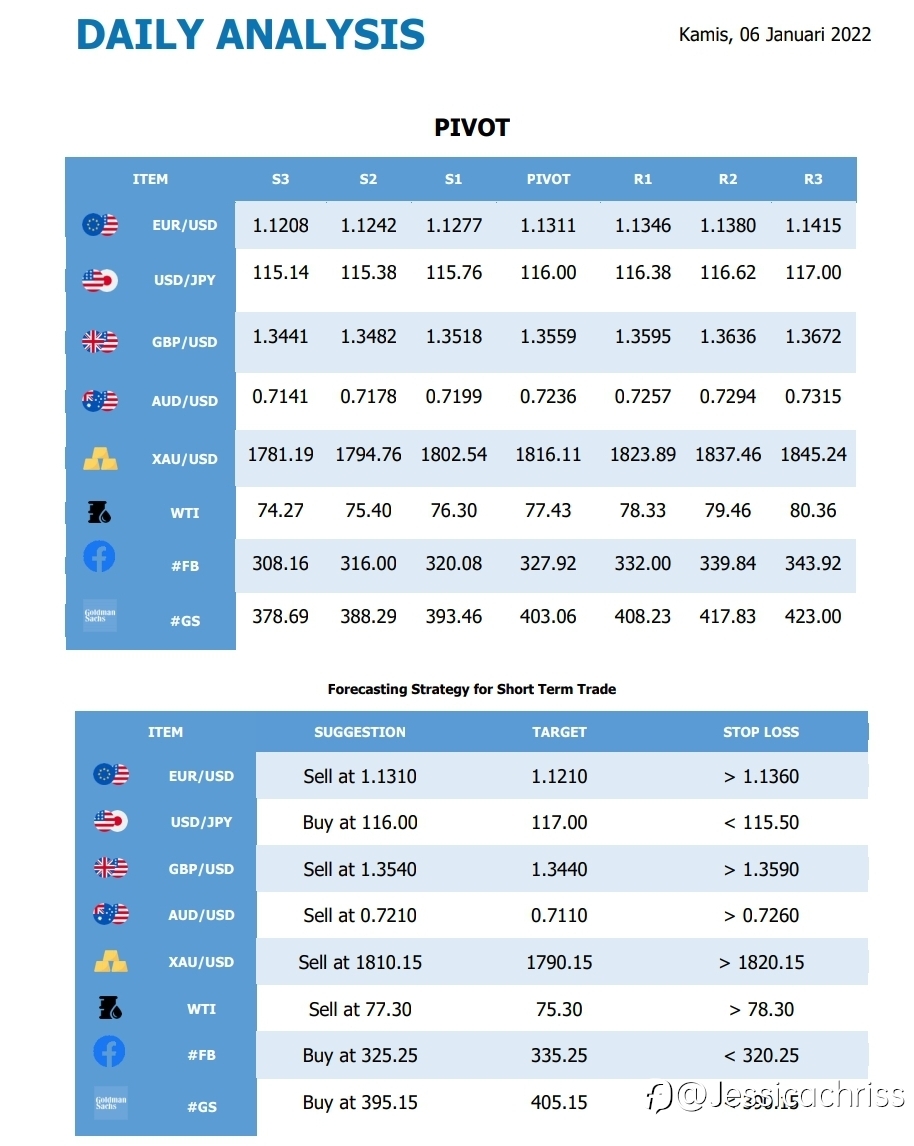
Task: Click the SUGGESTION column header
Action: (x=359, y=732)
